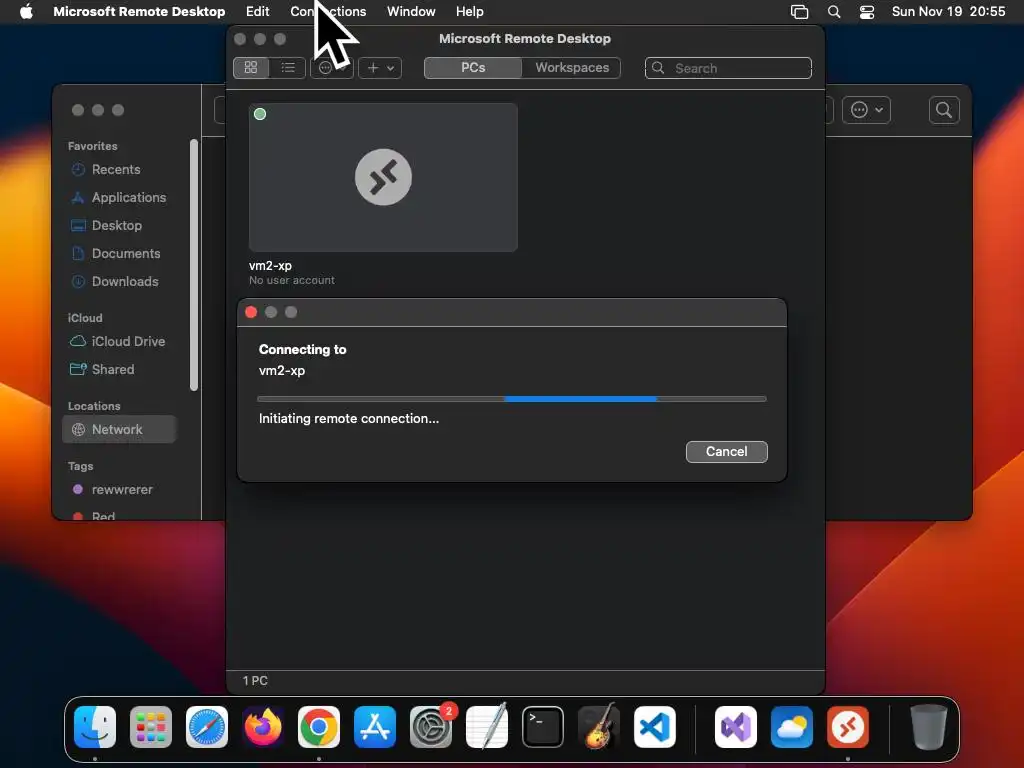Select the rewwrerer tag in Finder
Image resolution: width=1024 pixels, height=768 pixels.
[x=121, y=490]
